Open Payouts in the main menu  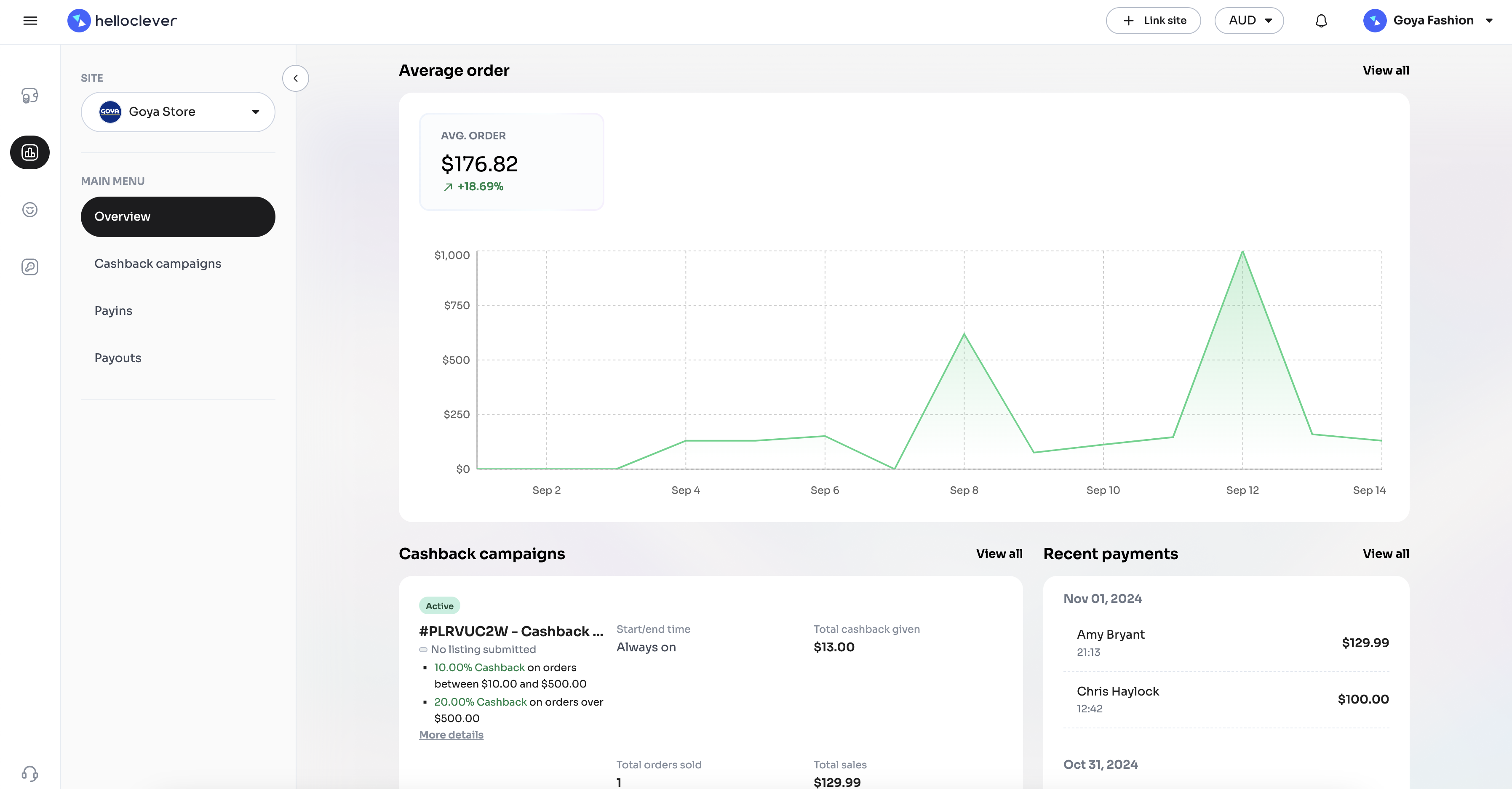pyautogui.click(x=118, y=358)
